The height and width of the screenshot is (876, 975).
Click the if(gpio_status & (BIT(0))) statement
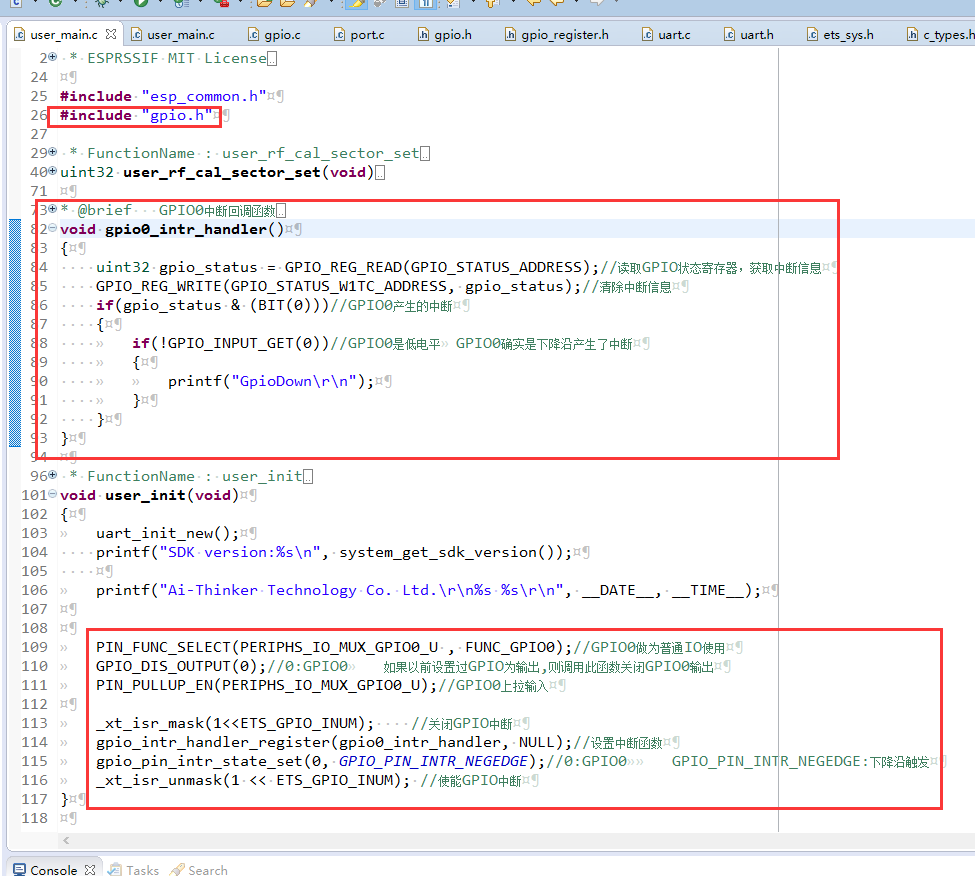click(212, 306)
